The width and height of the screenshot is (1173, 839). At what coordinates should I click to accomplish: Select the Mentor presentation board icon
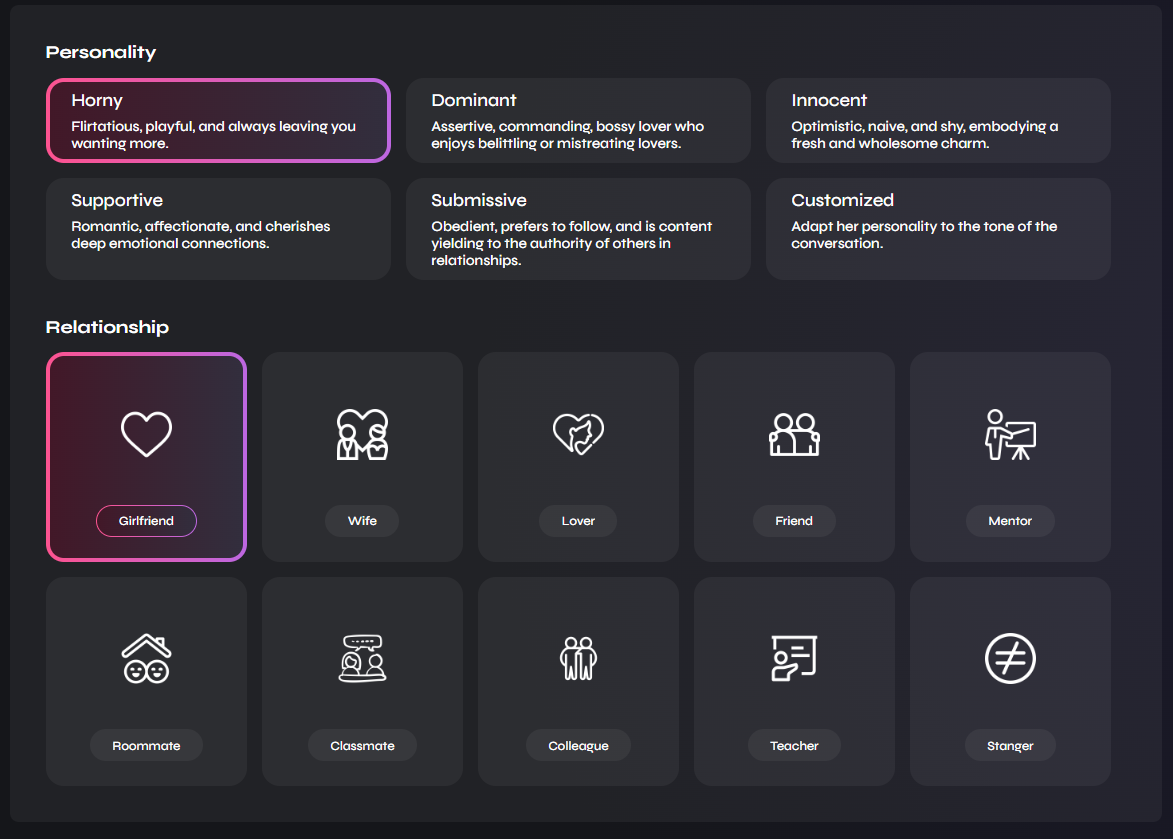pos(1010,434)
